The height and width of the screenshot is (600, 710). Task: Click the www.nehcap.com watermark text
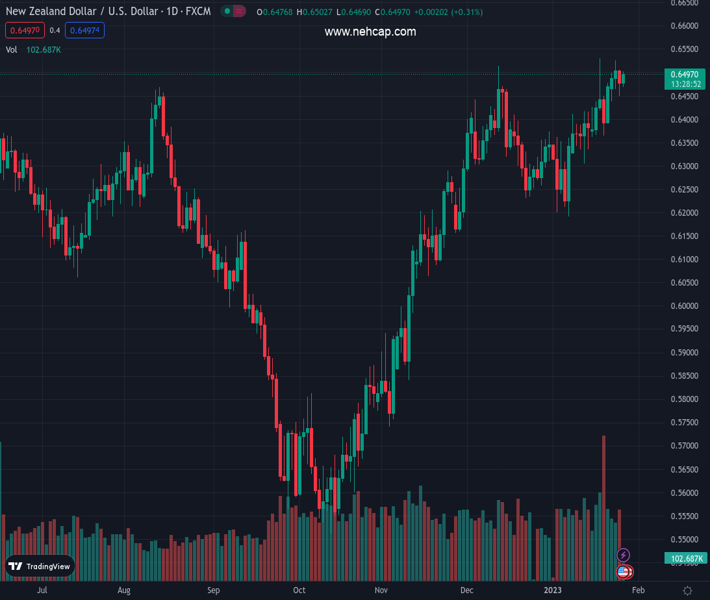point(370,32)
